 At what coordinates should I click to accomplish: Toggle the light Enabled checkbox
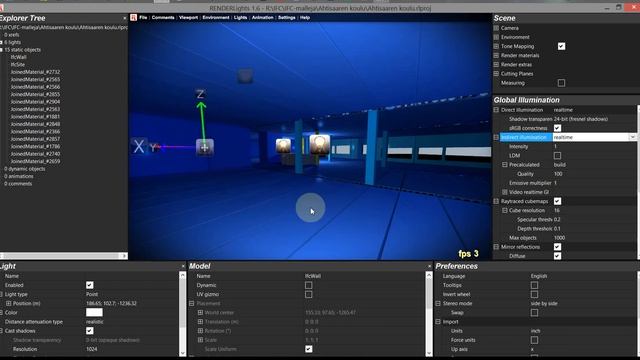(x=89, y=285)
